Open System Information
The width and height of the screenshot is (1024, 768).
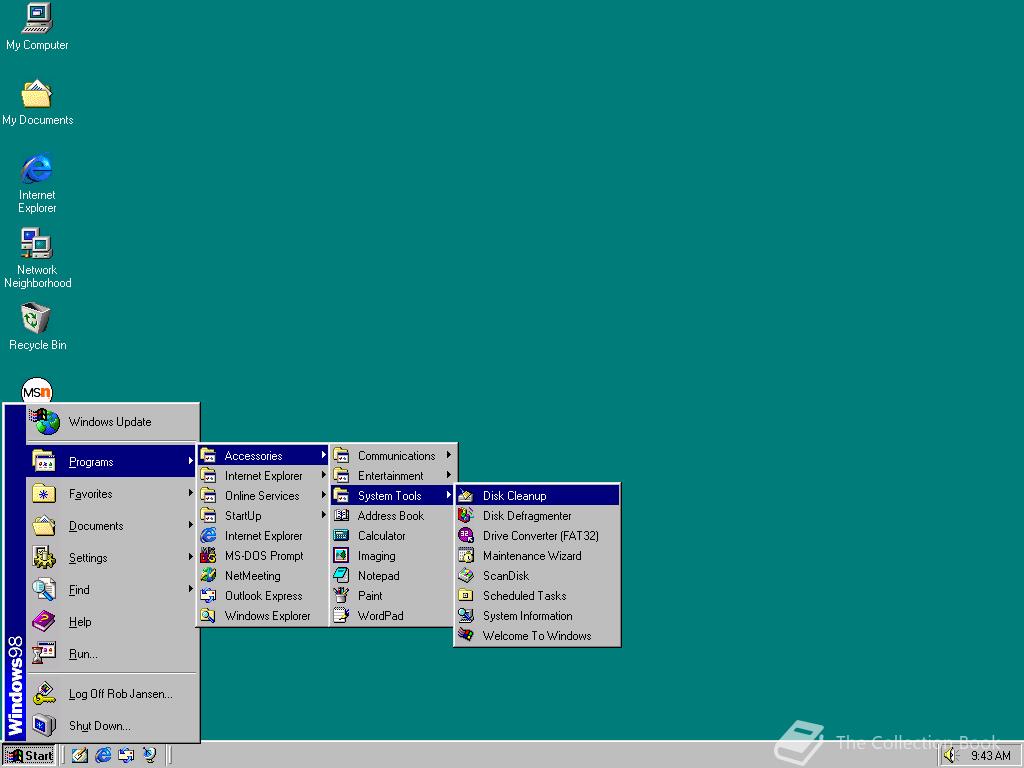(x=537, y=616)
